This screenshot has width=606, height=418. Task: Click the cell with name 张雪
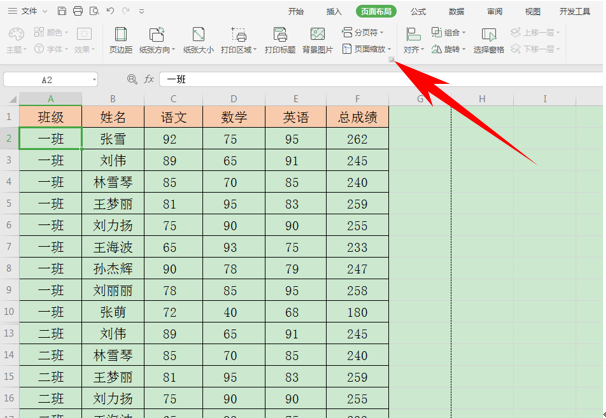point(113,139)
